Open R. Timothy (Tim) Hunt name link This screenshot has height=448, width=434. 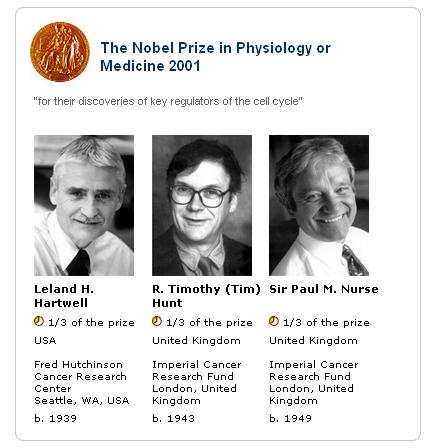pyautogui.click(x=206, y=296)
